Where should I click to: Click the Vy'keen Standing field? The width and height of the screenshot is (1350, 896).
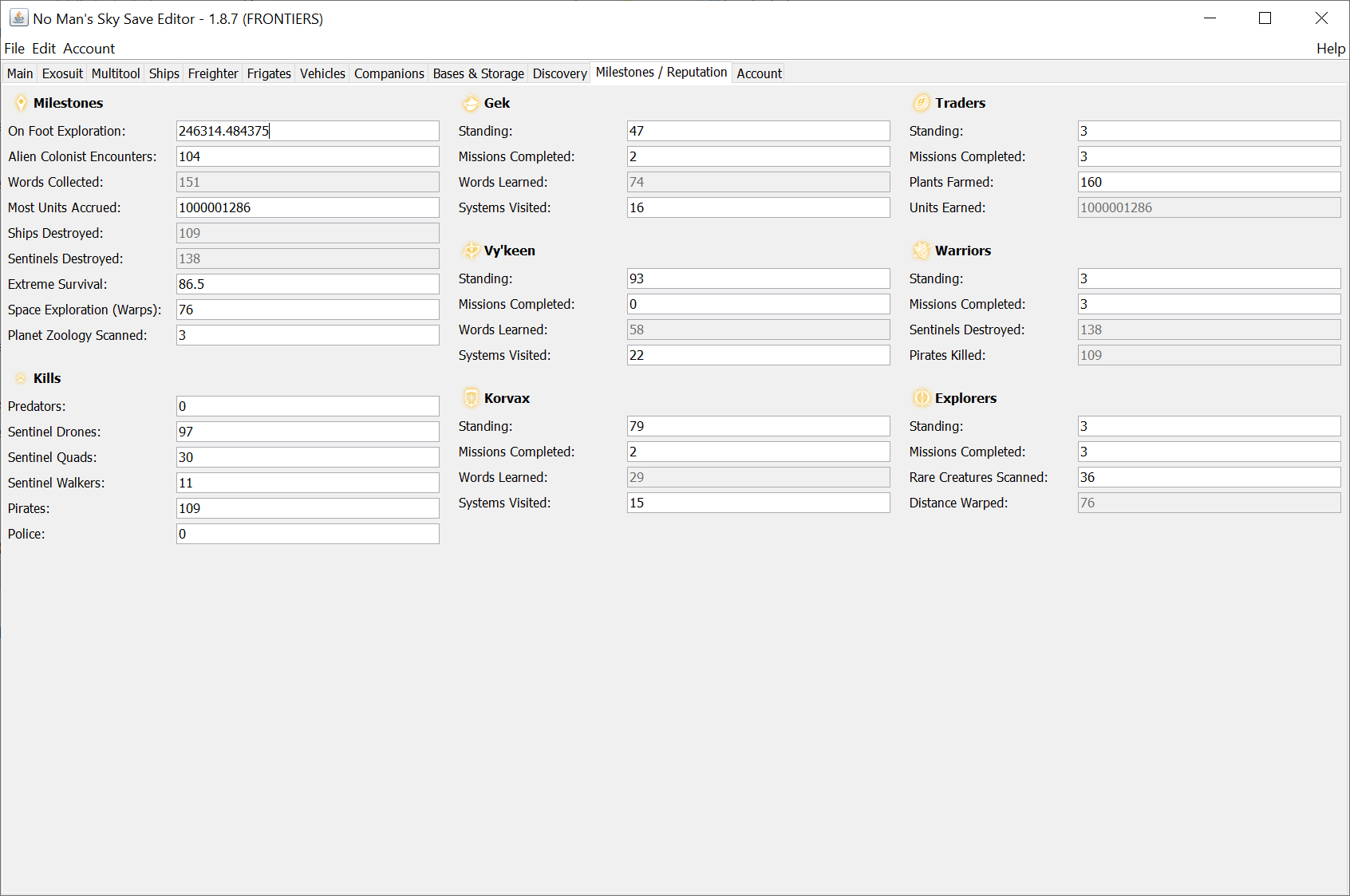(x=758, y=278)
